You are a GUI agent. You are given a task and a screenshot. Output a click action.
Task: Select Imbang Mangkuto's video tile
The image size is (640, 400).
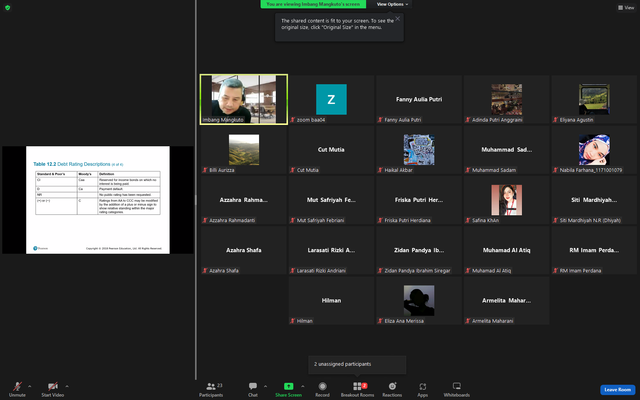click(x=244, y=99)
